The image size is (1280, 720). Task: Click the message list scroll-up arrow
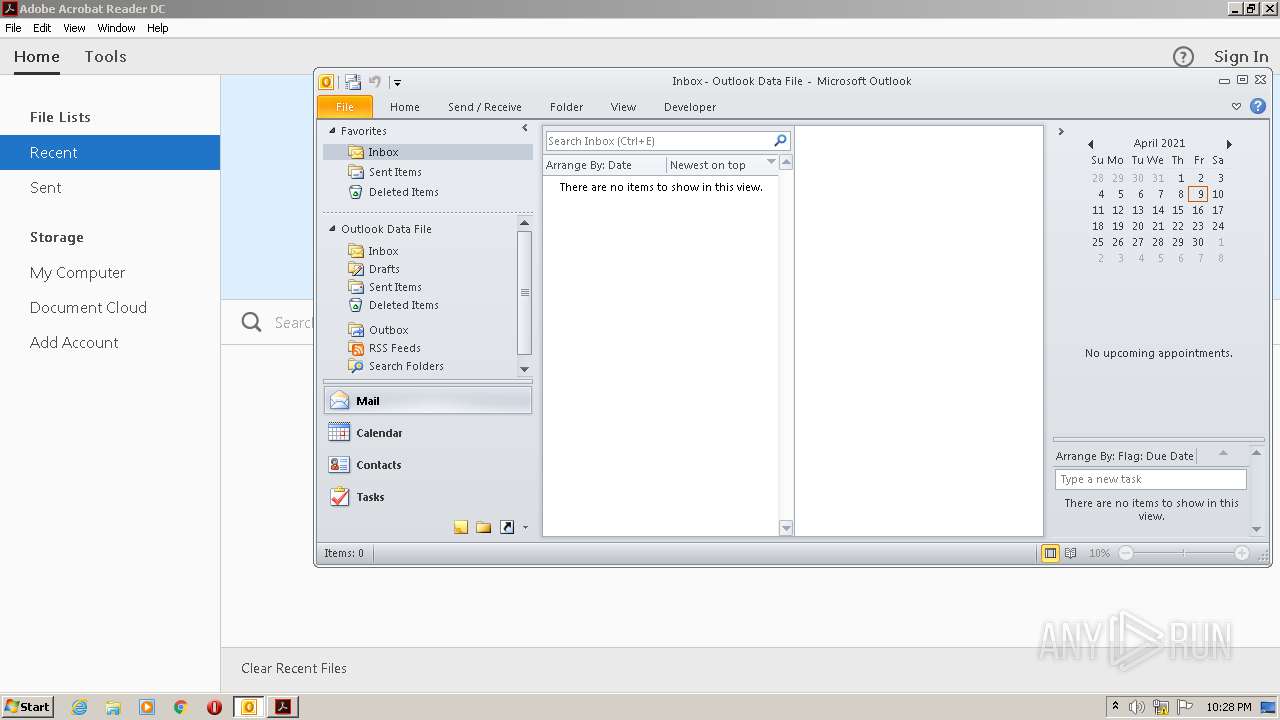pos(786,162)
